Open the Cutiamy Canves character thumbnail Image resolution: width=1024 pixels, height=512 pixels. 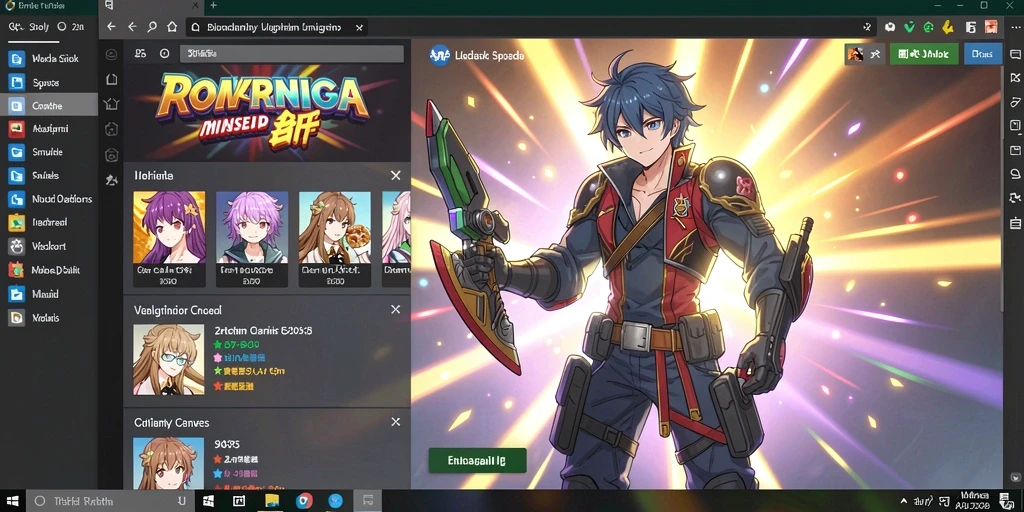[168, 463]
